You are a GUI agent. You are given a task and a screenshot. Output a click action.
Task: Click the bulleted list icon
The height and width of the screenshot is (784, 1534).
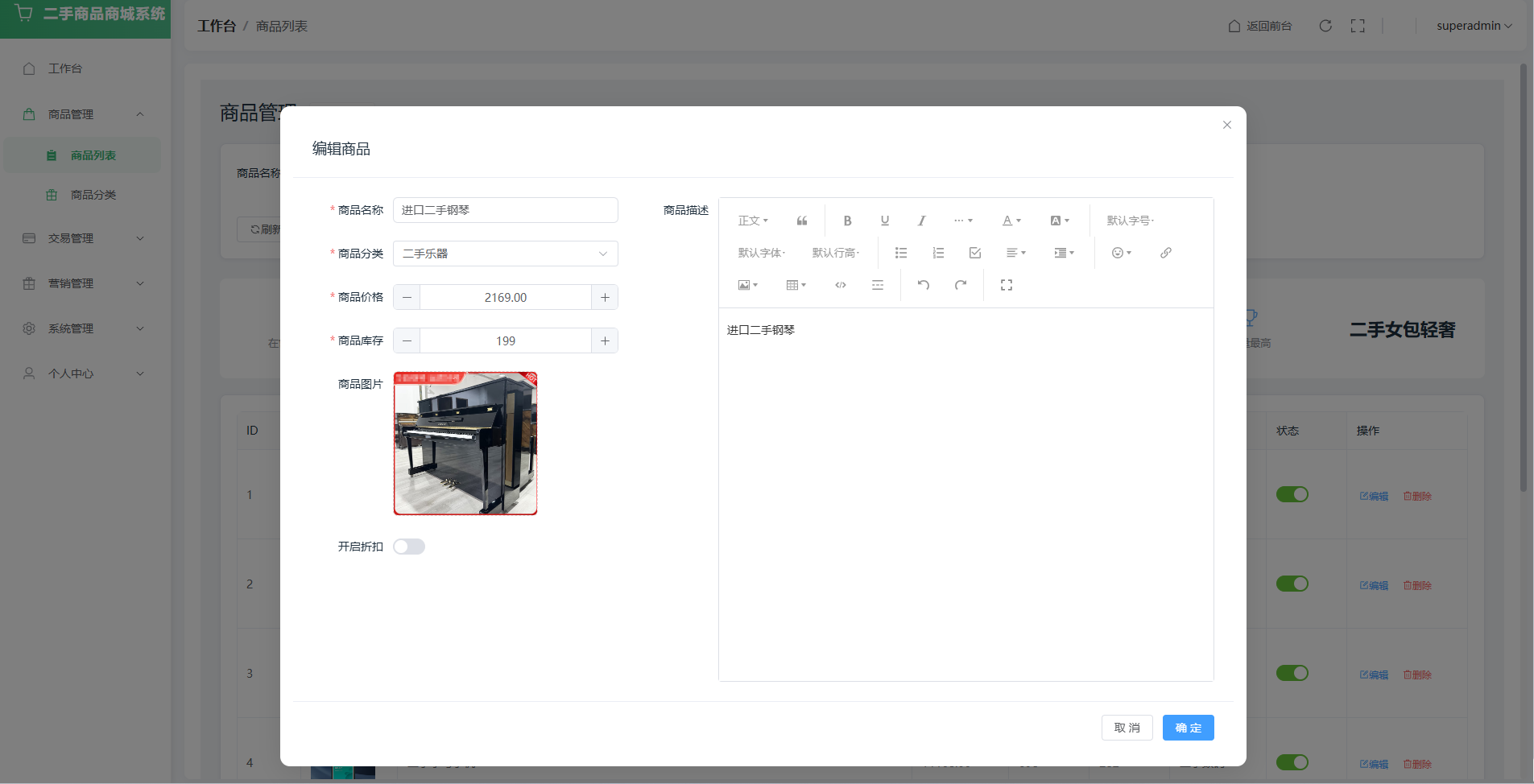click(900, 253)
